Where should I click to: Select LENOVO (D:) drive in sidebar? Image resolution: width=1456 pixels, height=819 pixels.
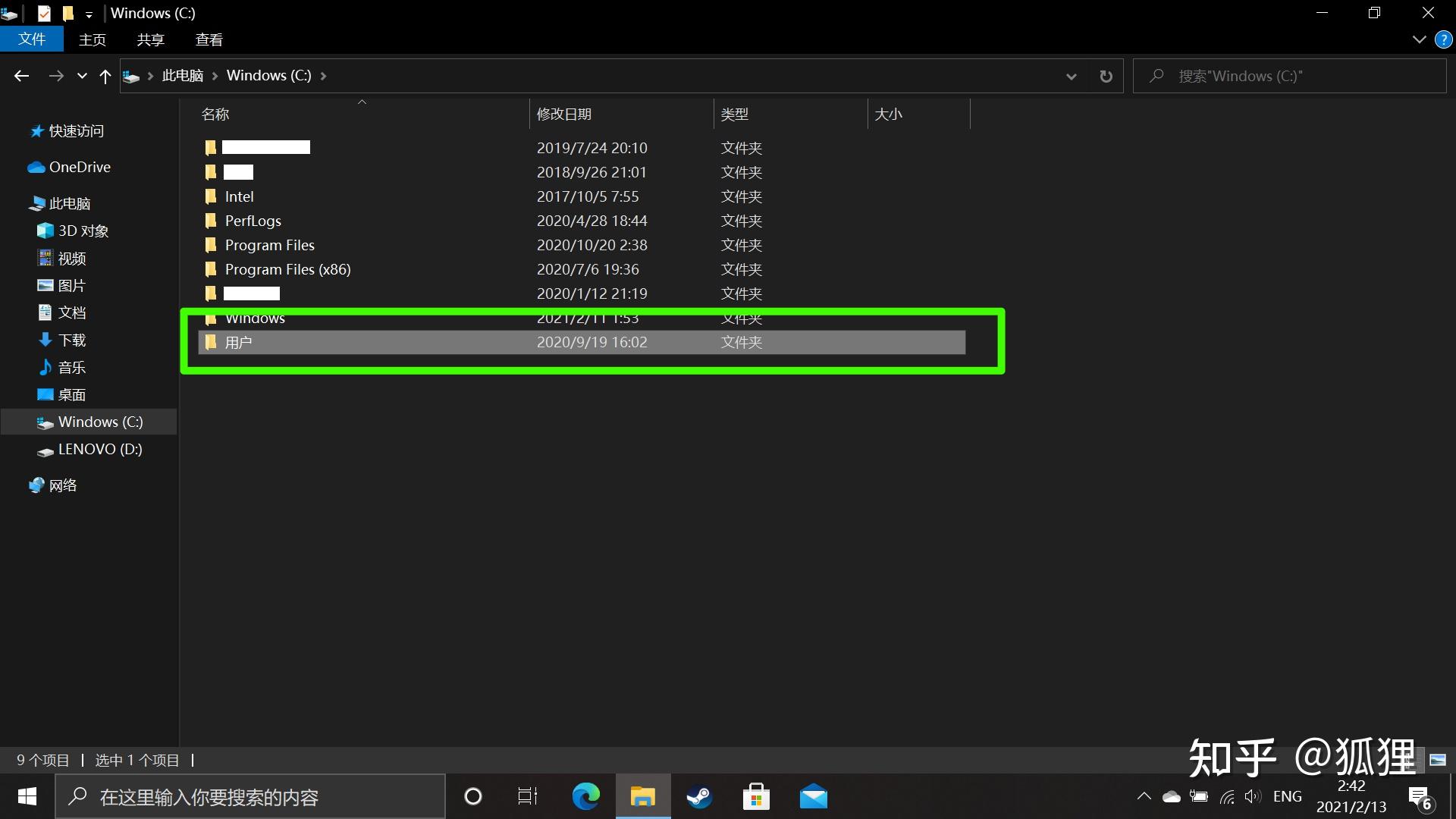(x=99, y=449)
